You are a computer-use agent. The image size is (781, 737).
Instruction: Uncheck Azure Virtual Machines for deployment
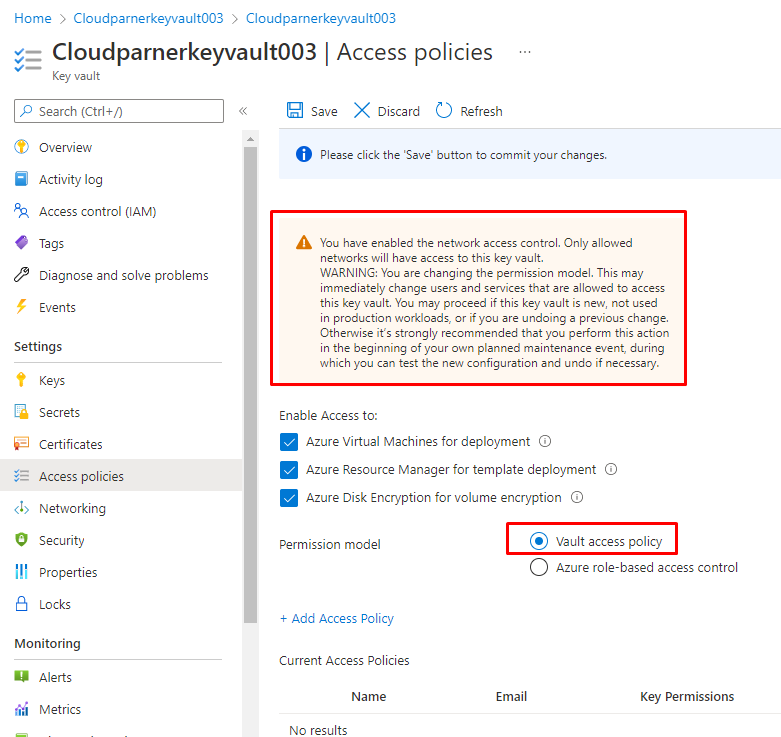tap(289, 442)
